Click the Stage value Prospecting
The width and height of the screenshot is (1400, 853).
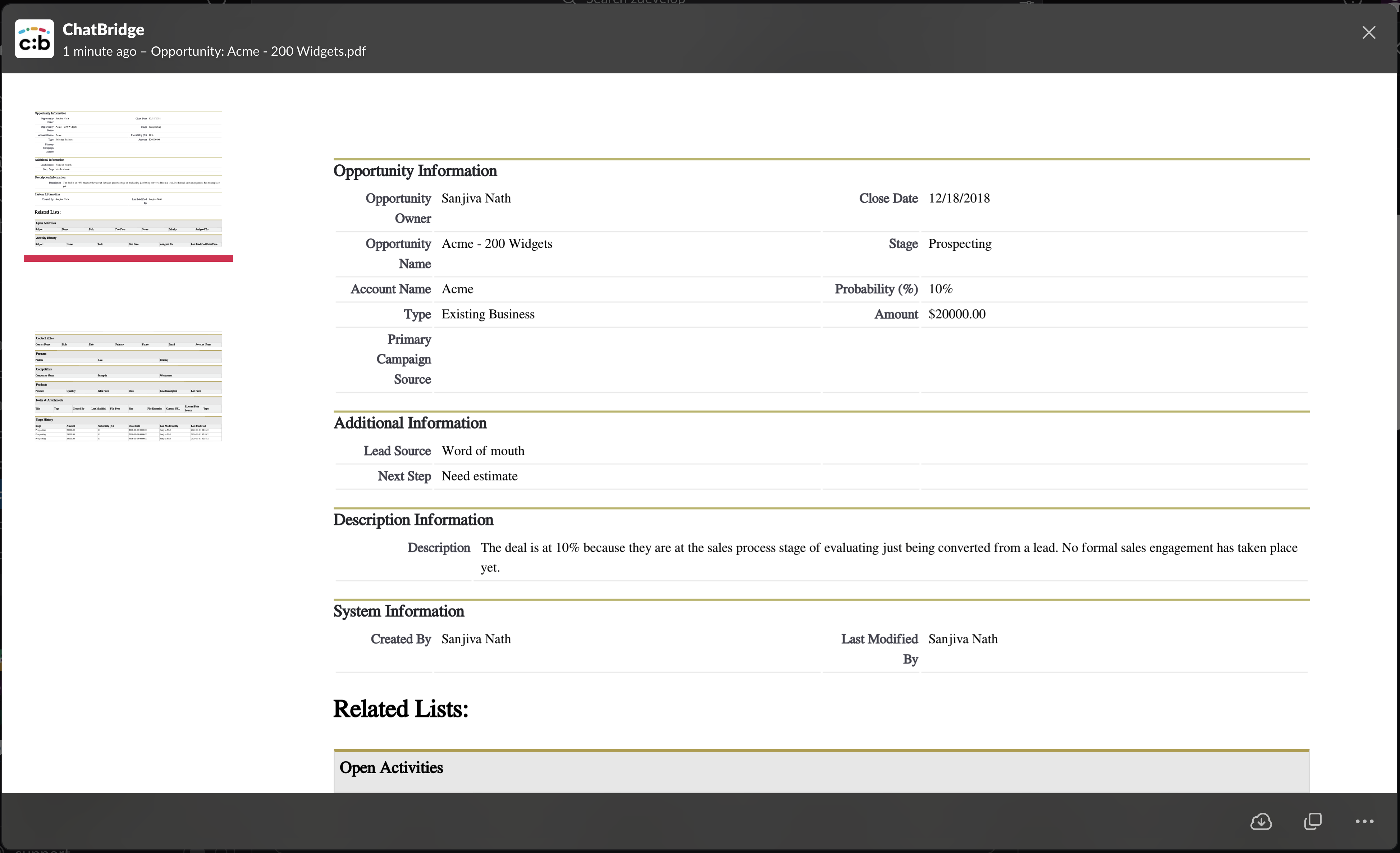[960, 244]
